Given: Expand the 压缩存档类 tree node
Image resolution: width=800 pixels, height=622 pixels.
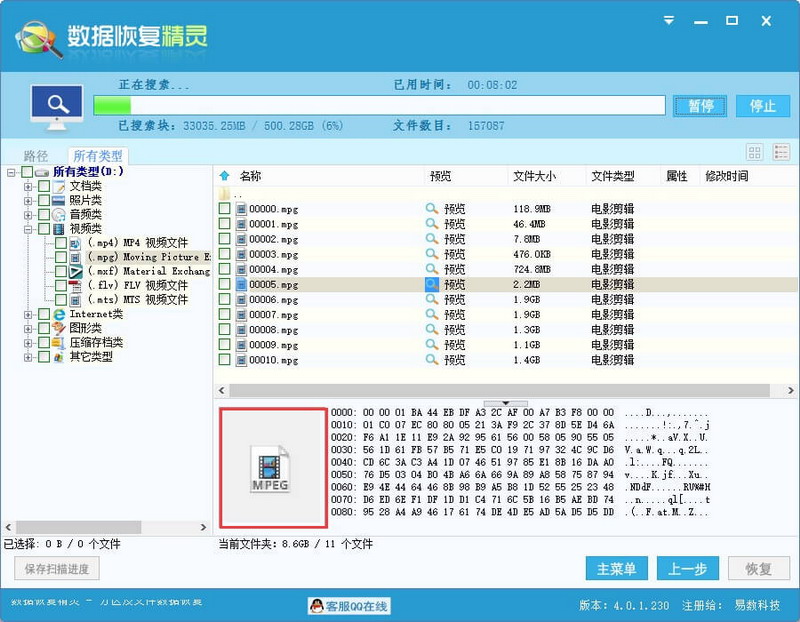Looking at the screenshot, I should point(28,343).
